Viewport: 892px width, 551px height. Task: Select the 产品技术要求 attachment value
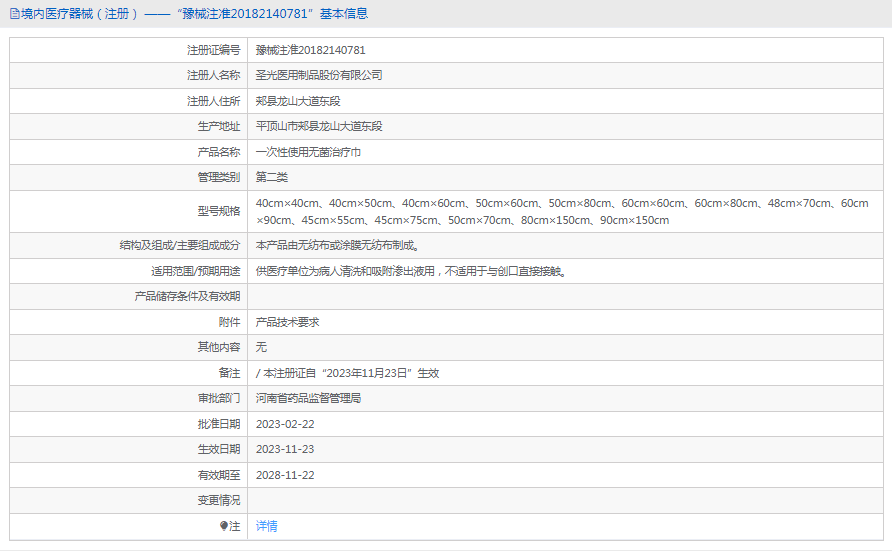(287, 322)
